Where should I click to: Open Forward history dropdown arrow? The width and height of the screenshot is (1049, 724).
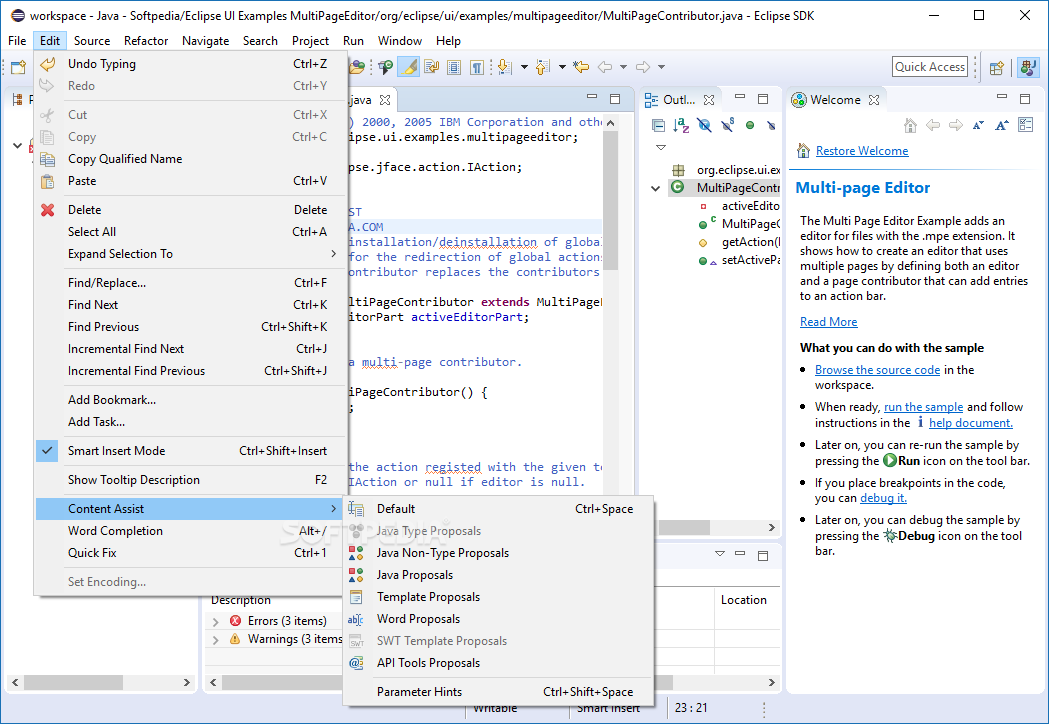point(661,67)
